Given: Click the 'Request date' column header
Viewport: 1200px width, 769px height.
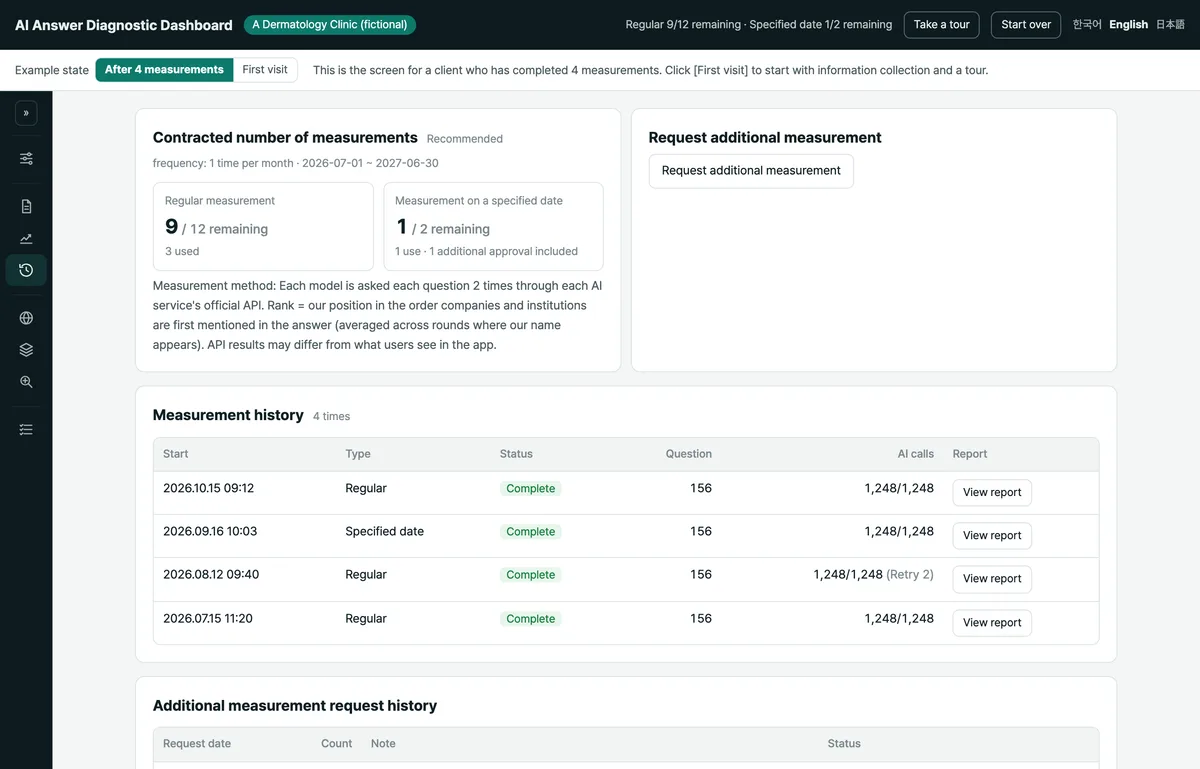Looking at the screenshot, I should (197, 744).
